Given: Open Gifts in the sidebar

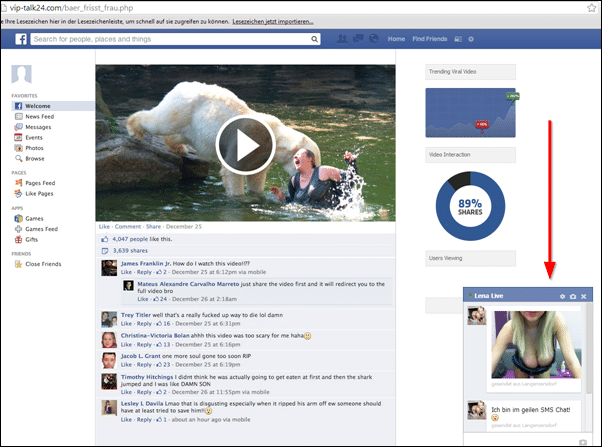Looking at the screenshot, I should click(x=31, y=240).
